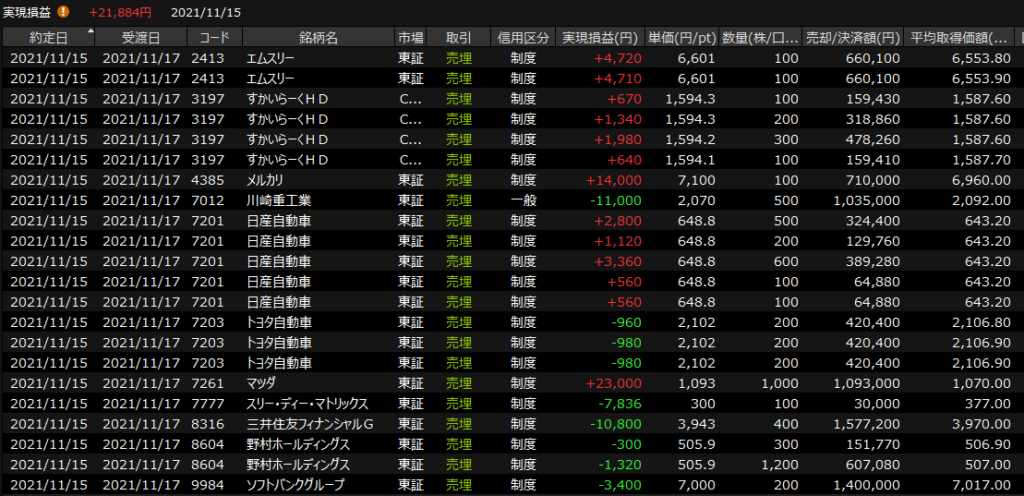
Task: Click the 2021/11/15 date at top
Action: 205,12
